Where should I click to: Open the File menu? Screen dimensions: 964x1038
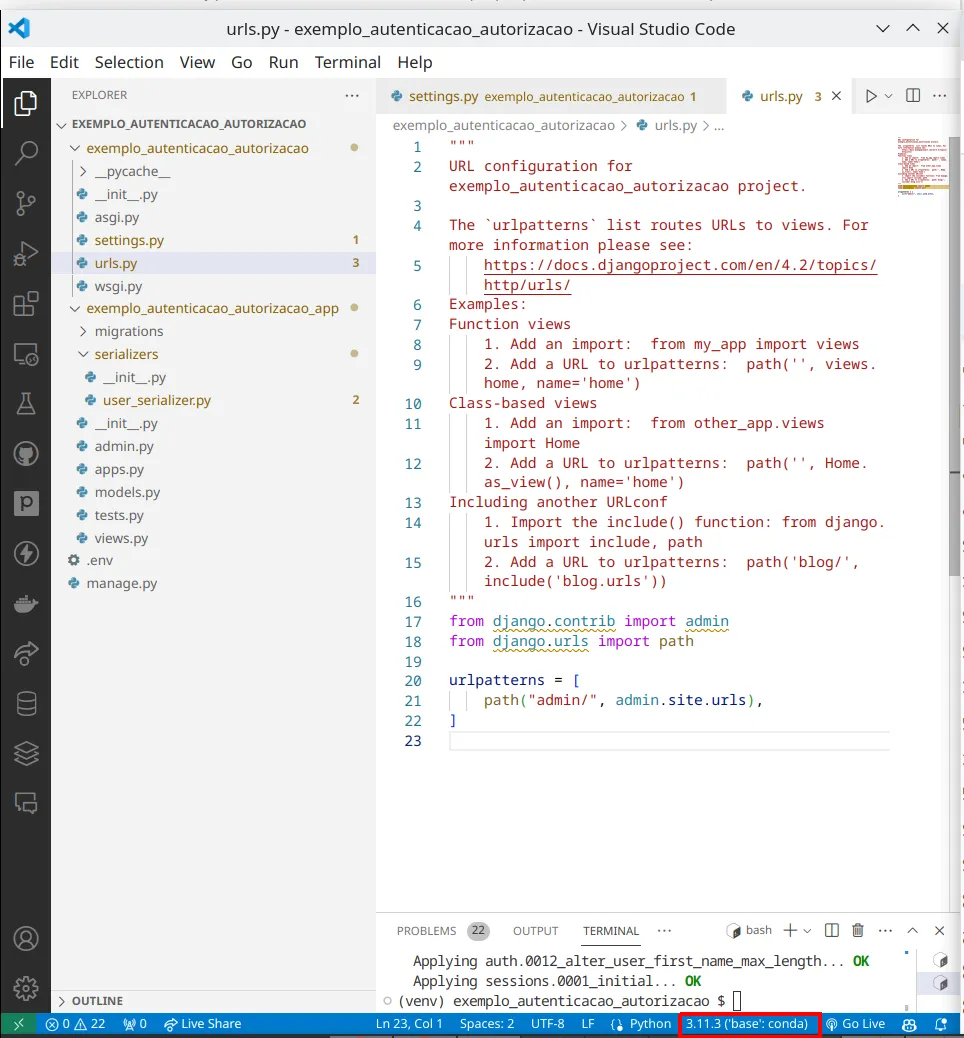(x=21, y=62)
